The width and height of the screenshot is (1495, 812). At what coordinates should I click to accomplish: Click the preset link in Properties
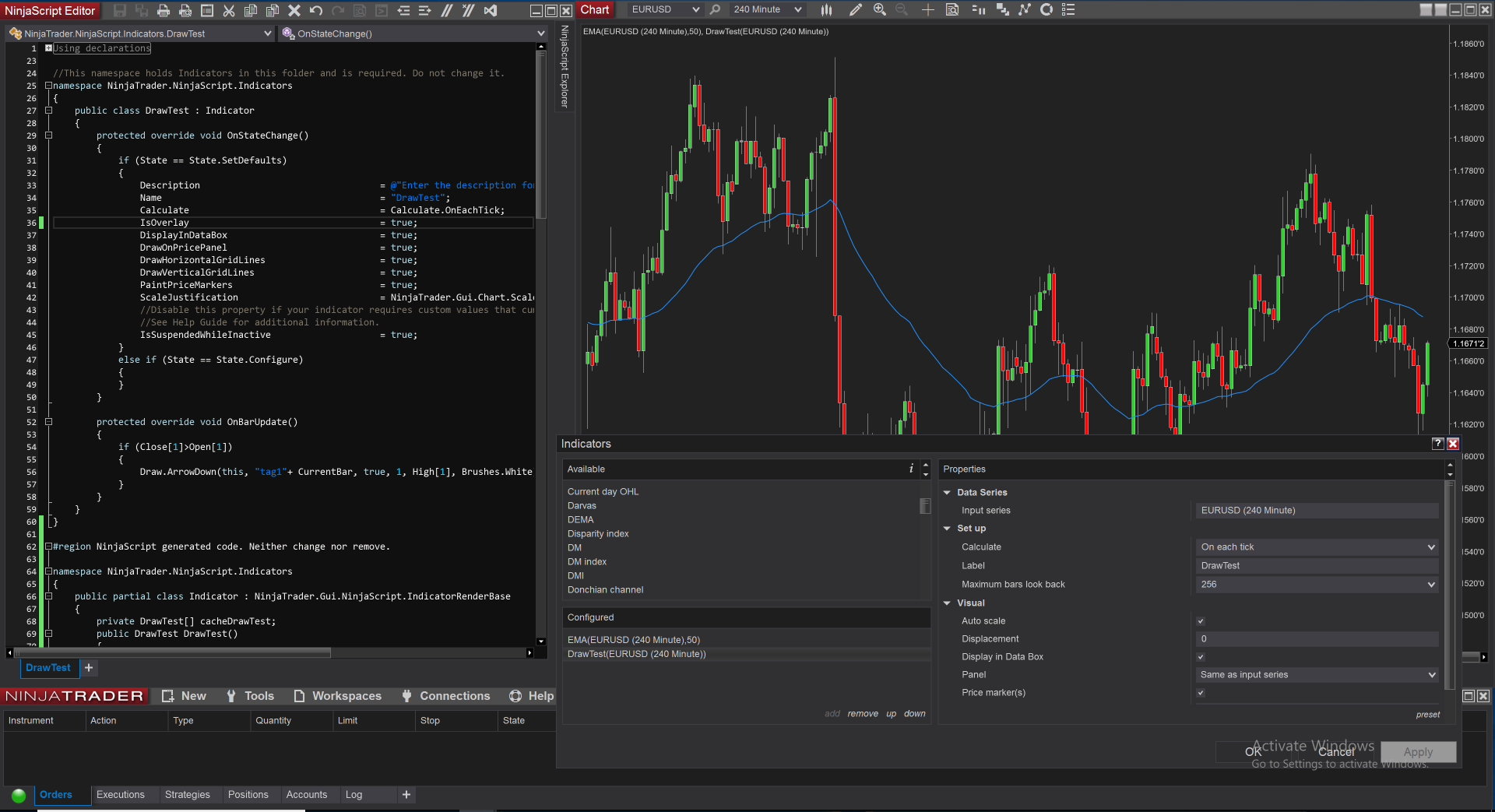pos(1427,715)
